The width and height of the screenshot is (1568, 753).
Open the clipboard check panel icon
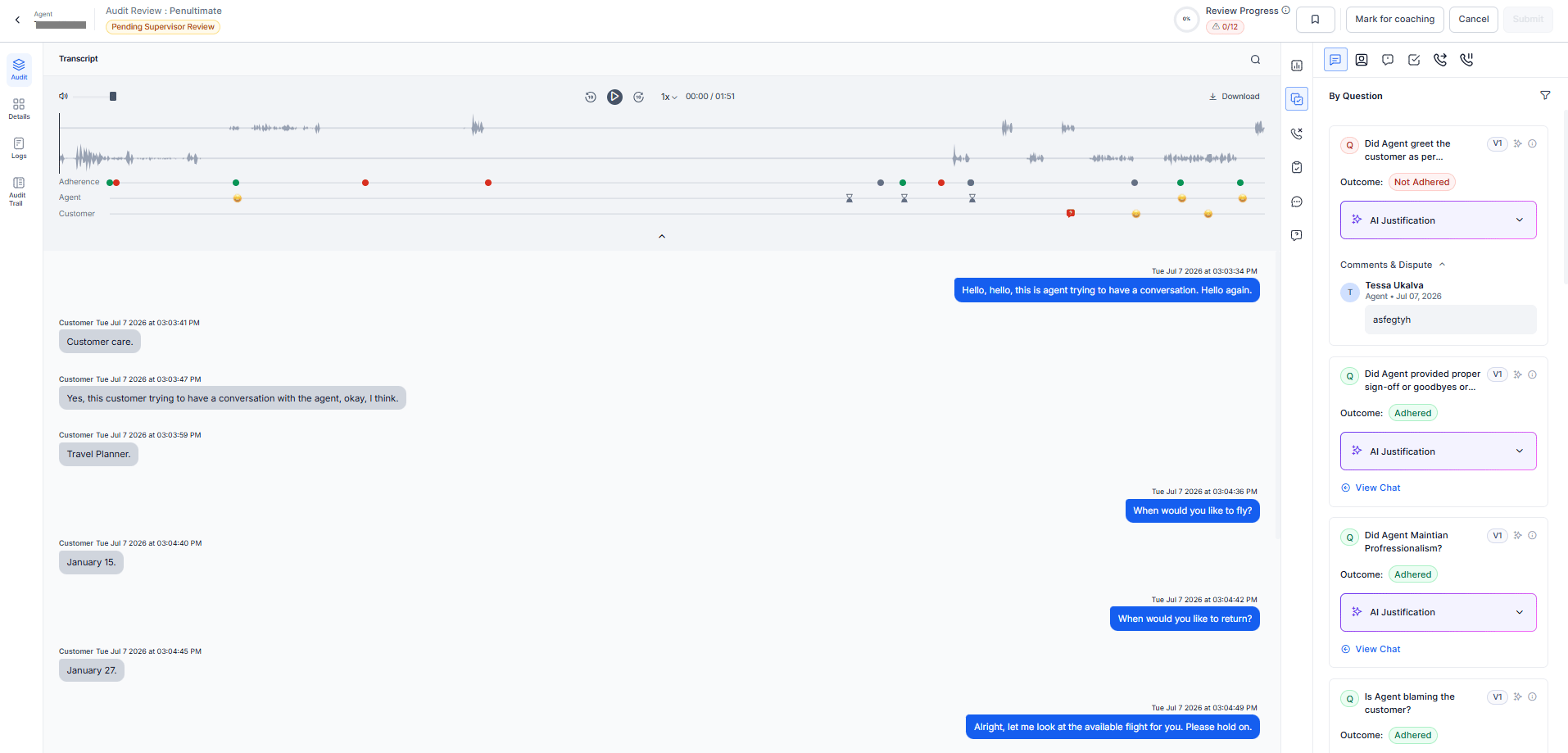pyautogui.click(x=1297, y=167)
